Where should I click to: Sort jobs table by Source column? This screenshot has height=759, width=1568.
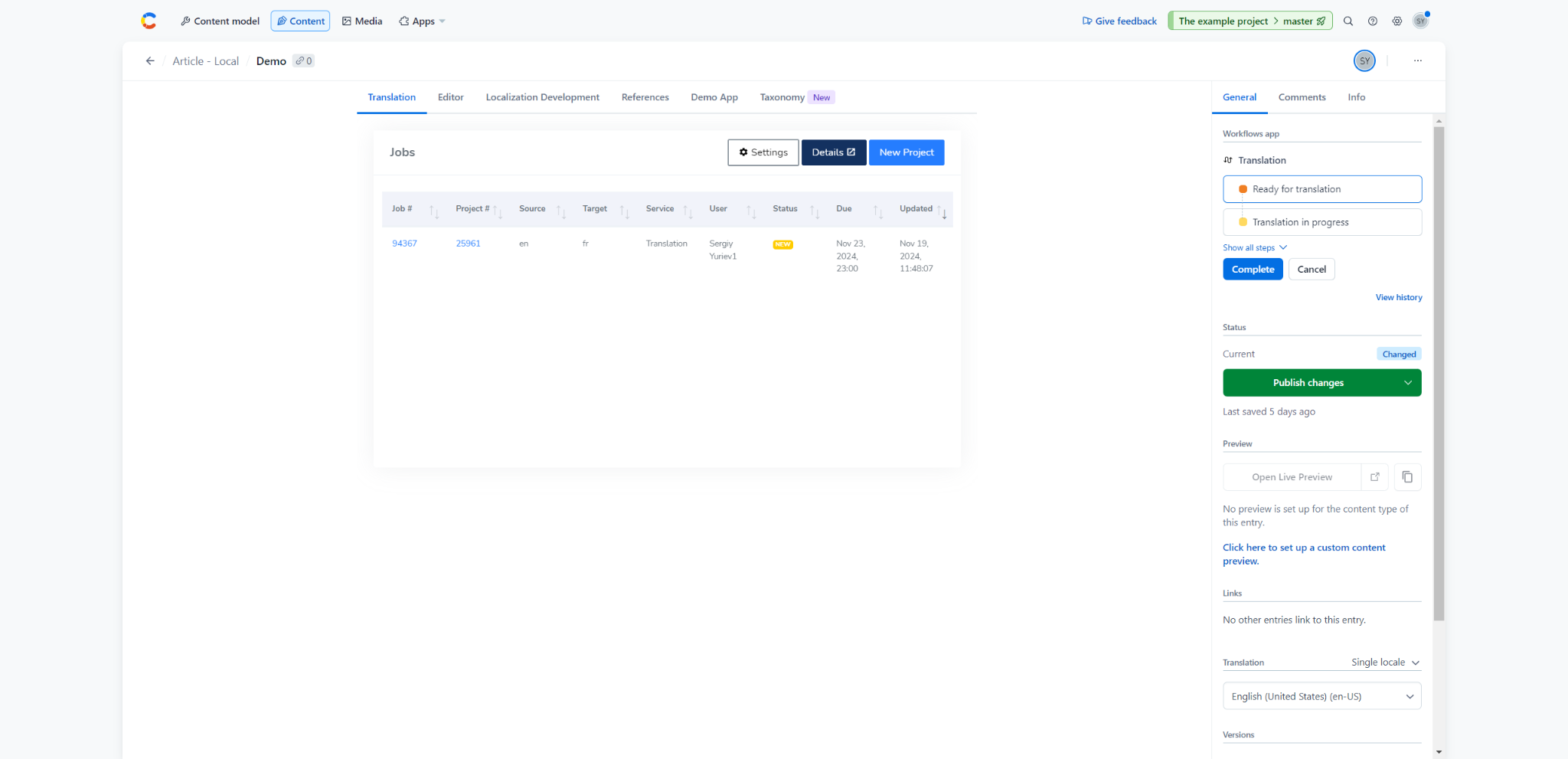click(561, 211)
